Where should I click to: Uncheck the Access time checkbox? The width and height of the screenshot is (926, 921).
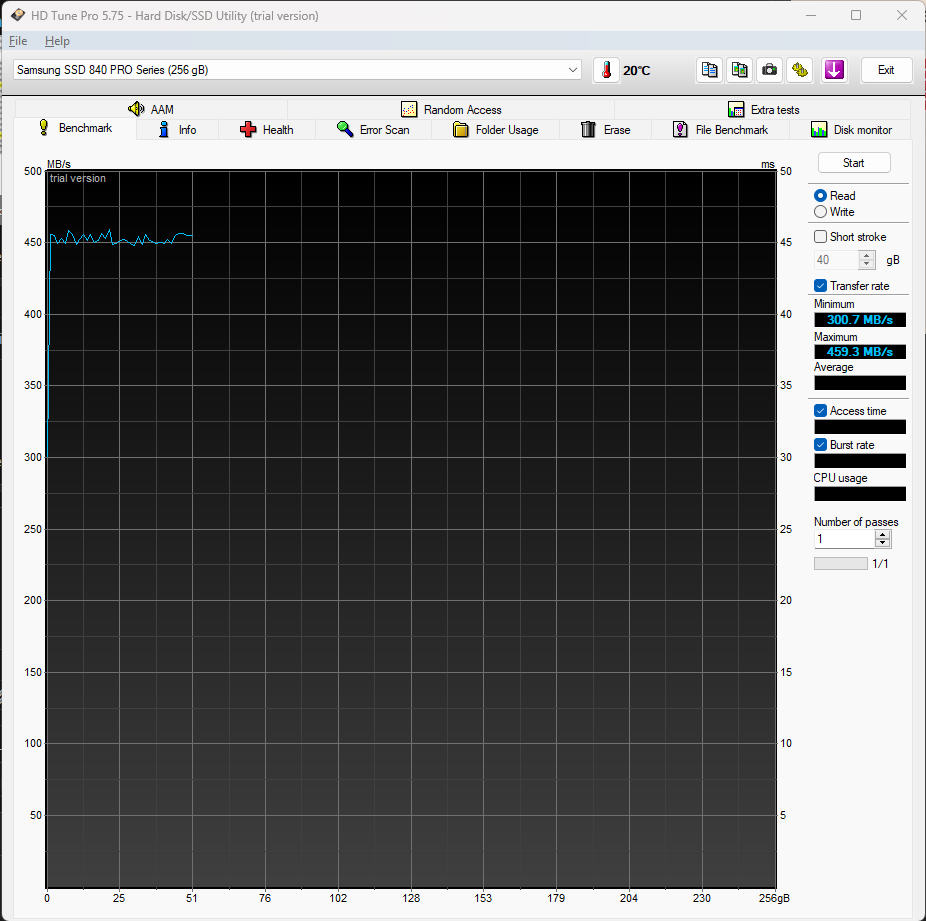[x=820, y=411]
